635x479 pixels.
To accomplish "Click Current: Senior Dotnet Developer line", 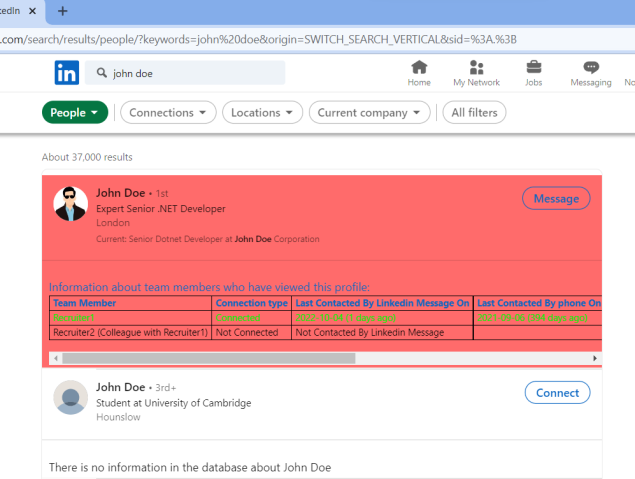I will pos(208,239).
